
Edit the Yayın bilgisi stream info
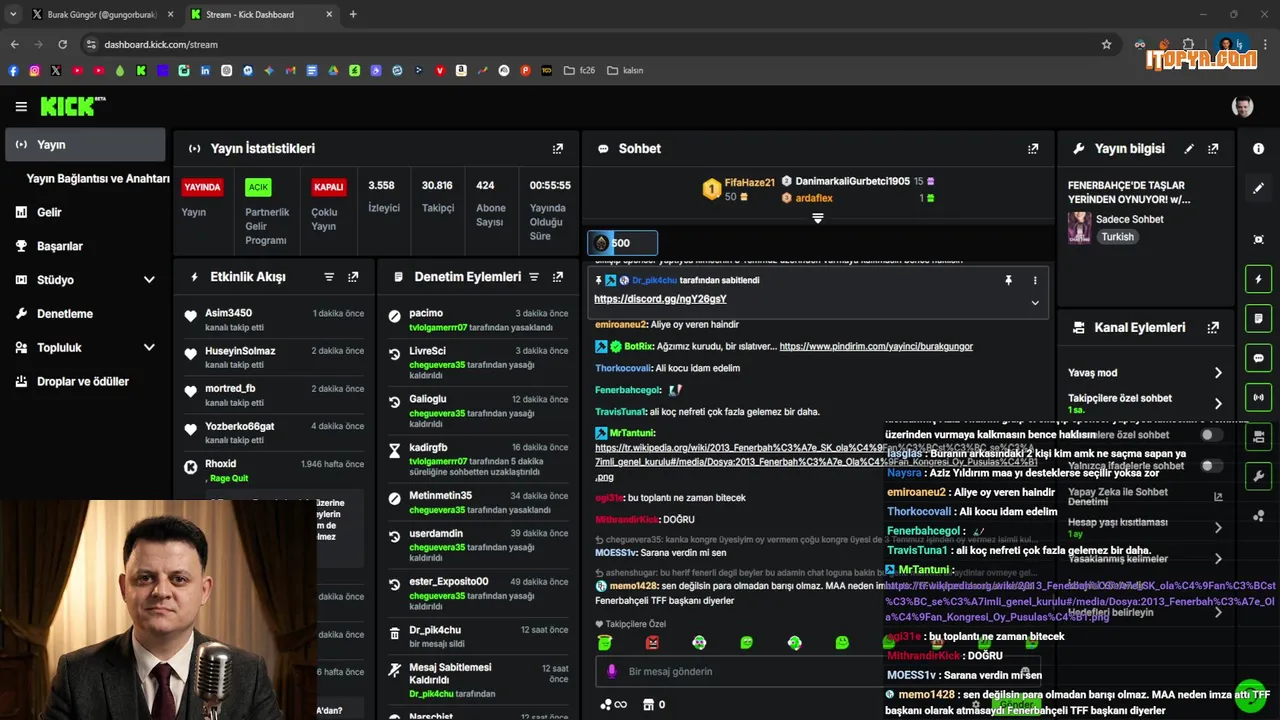pos(1189,148)
